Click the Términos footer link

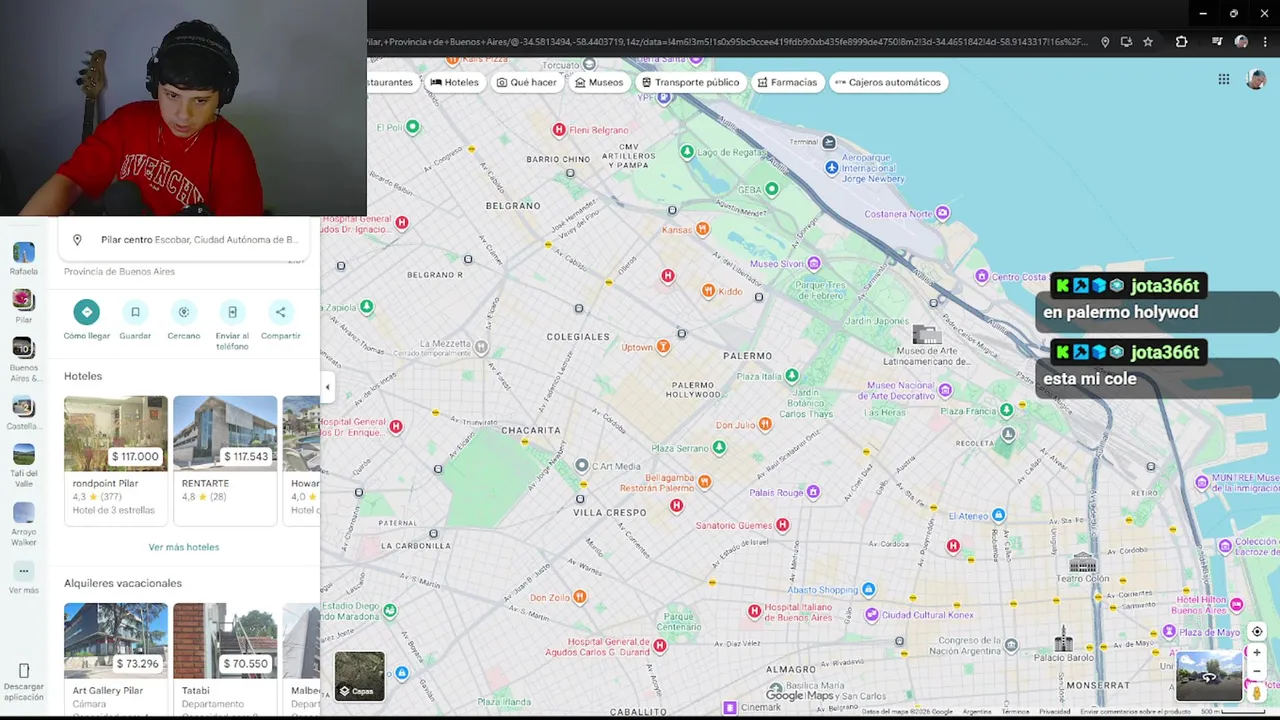[x=1015, y=712]
